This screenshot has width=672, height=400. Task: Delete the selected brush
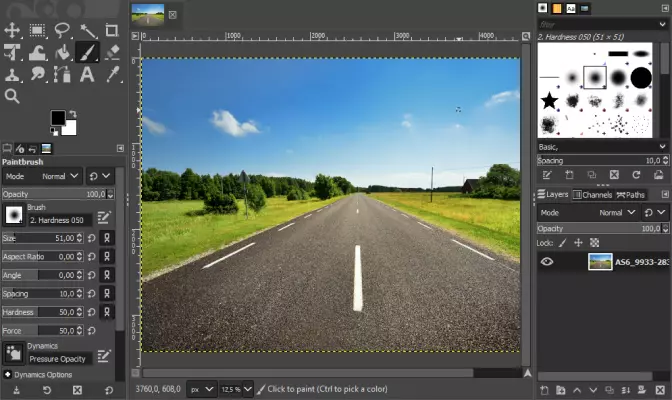click(614, 174)
